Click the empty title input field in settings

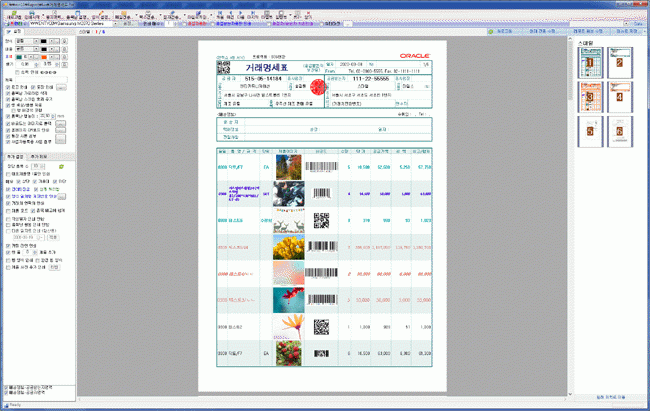tap(41, 80)
